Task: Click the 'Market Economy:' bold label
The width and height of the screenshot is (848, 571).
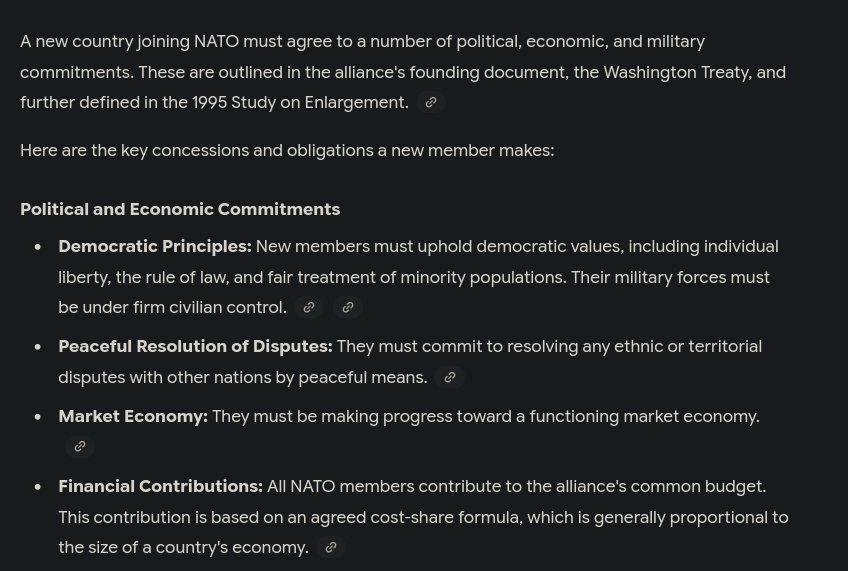Action: coord(133,417)
